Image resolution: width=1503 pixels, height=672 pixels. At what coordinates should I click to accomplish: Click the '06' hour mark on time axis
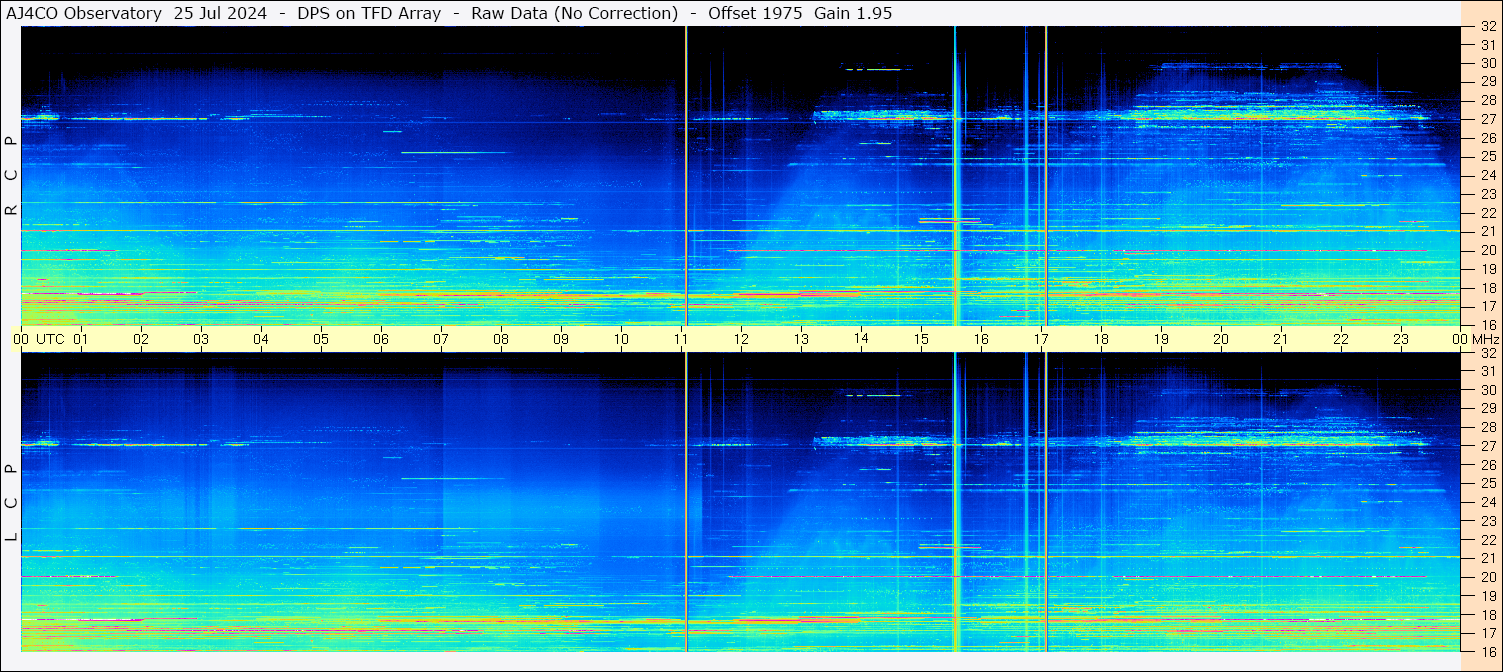[381, 339]
